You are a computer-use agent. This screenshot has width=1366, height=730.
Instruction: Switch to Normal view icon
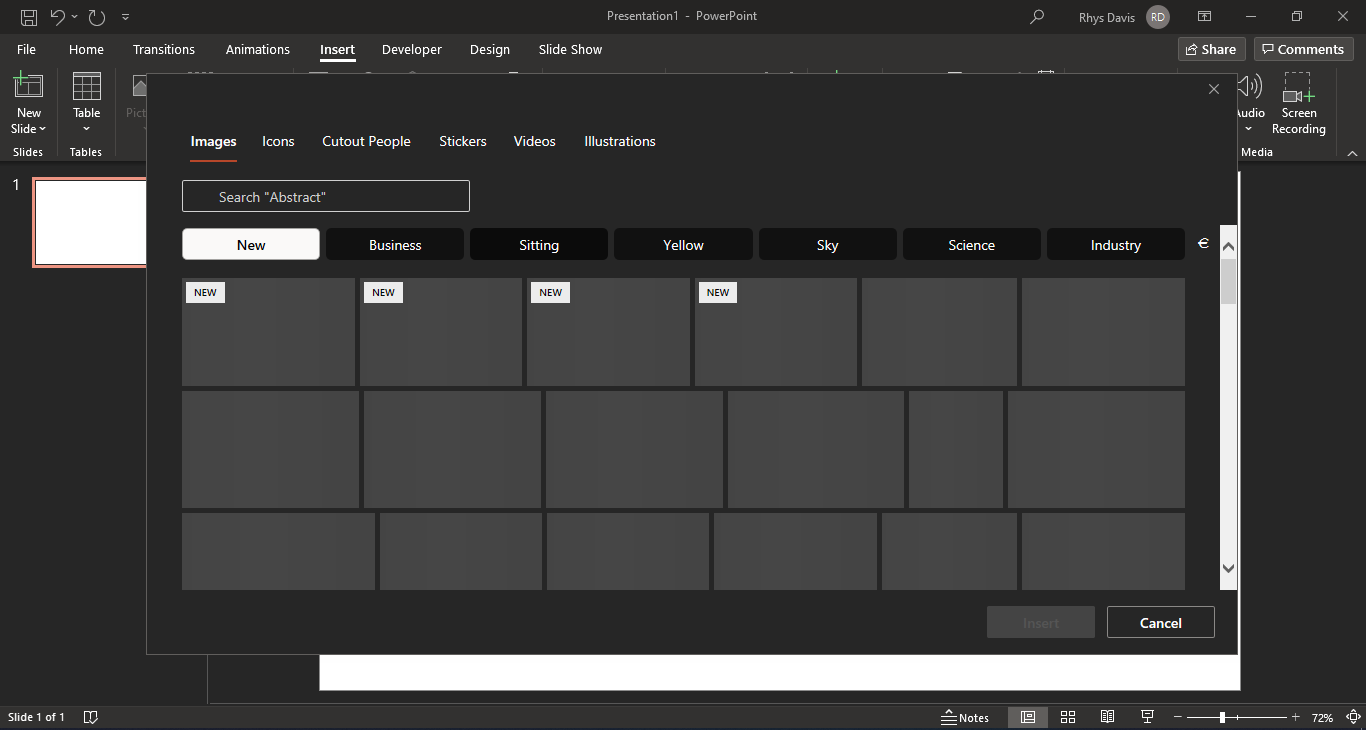[x=1028, y=718]
